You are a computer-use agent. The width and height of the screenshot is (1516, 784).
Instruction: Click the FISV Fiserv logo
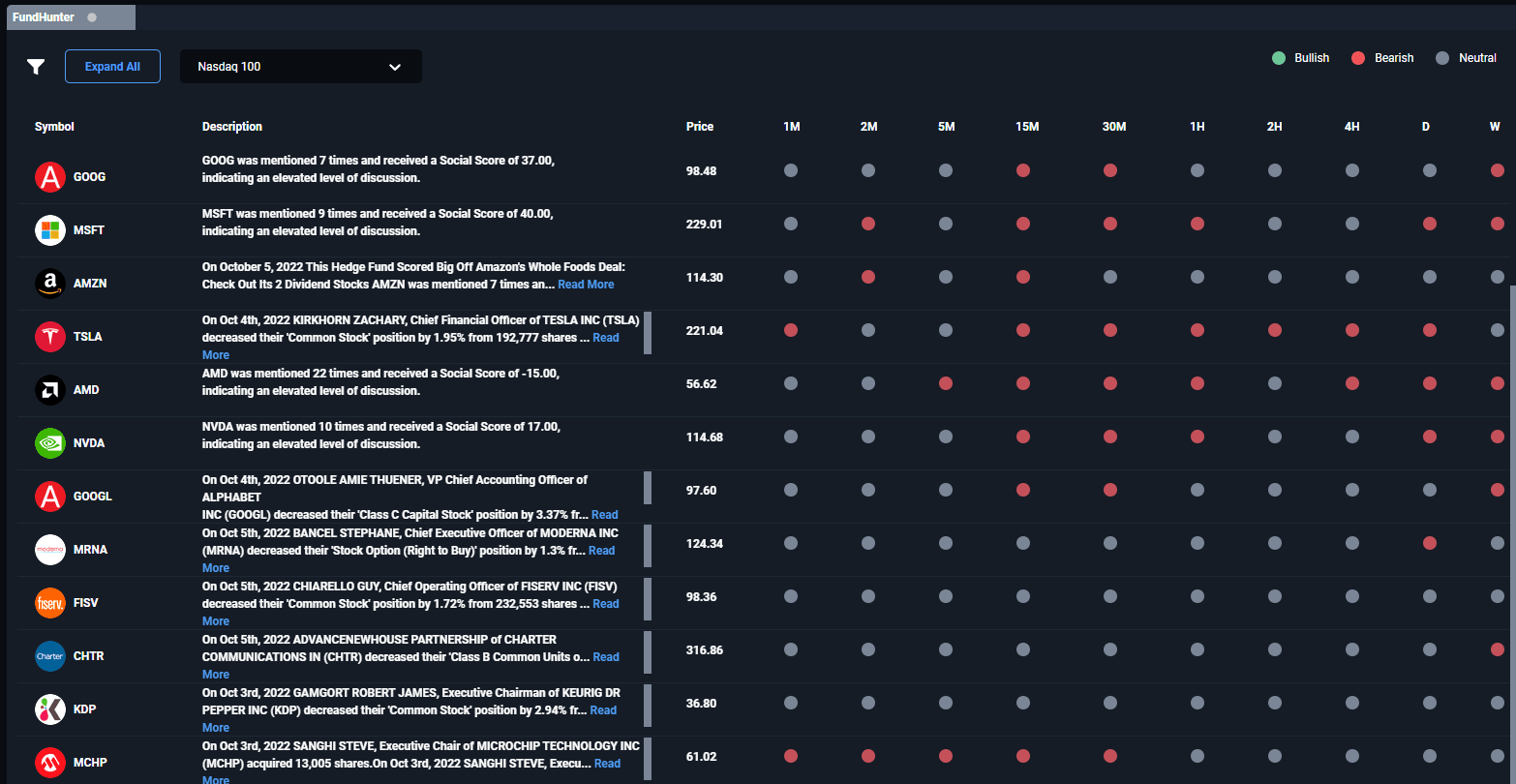[x=50, y=603]
